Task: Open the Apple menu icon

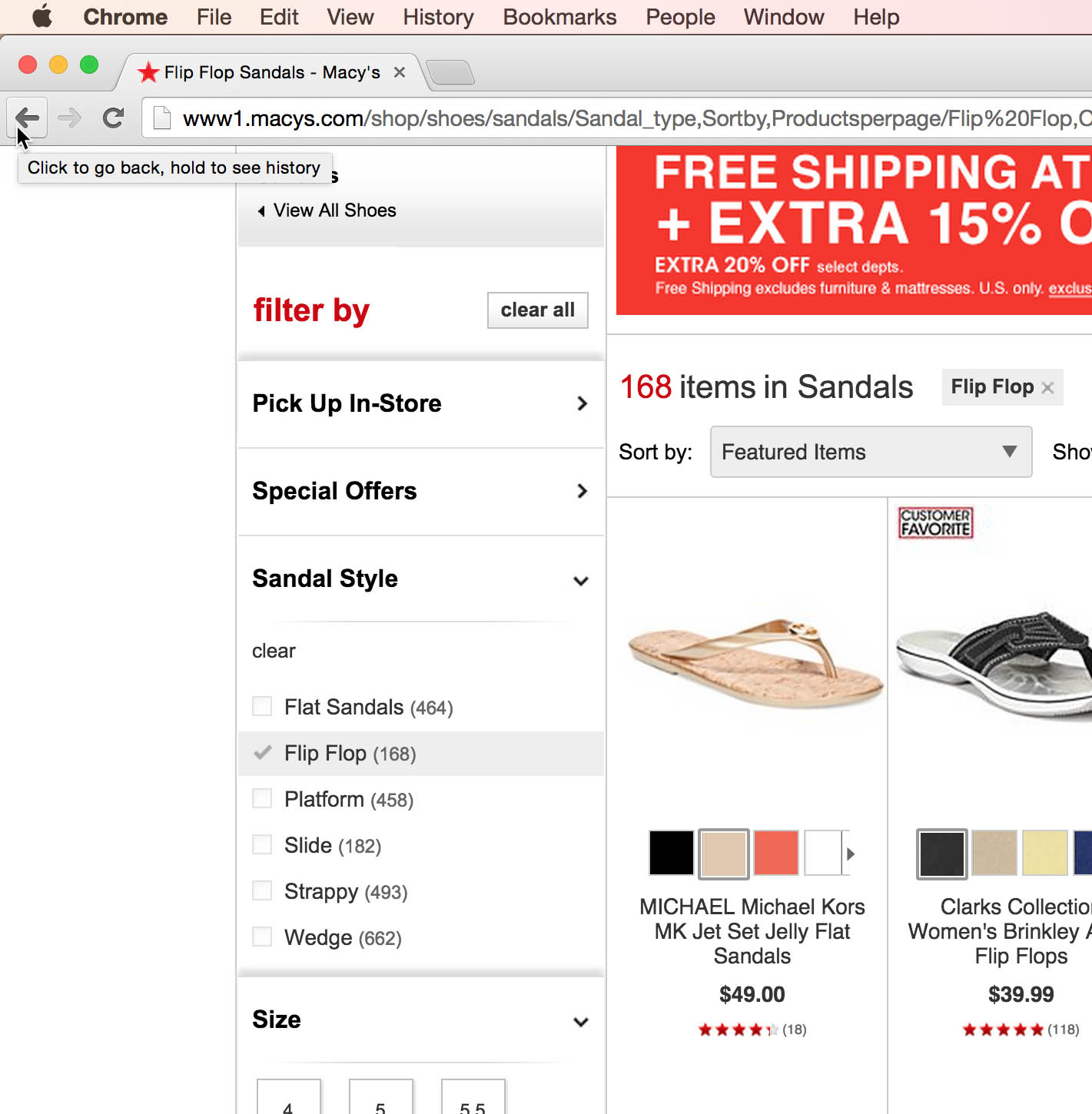Action: point(42,16)
